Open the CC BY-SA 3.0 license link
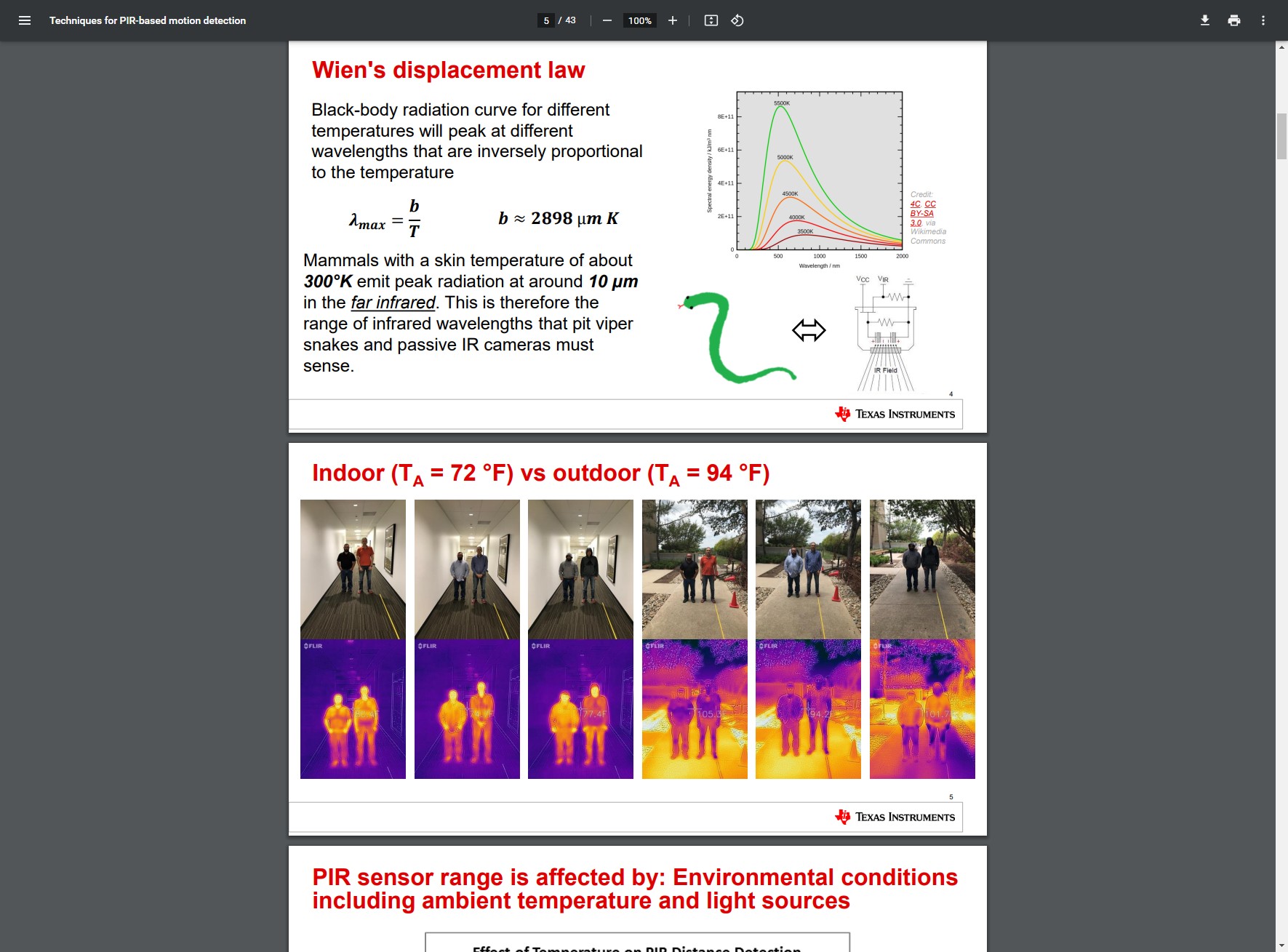Screen dimensions: 1288x952 (922, 214)
